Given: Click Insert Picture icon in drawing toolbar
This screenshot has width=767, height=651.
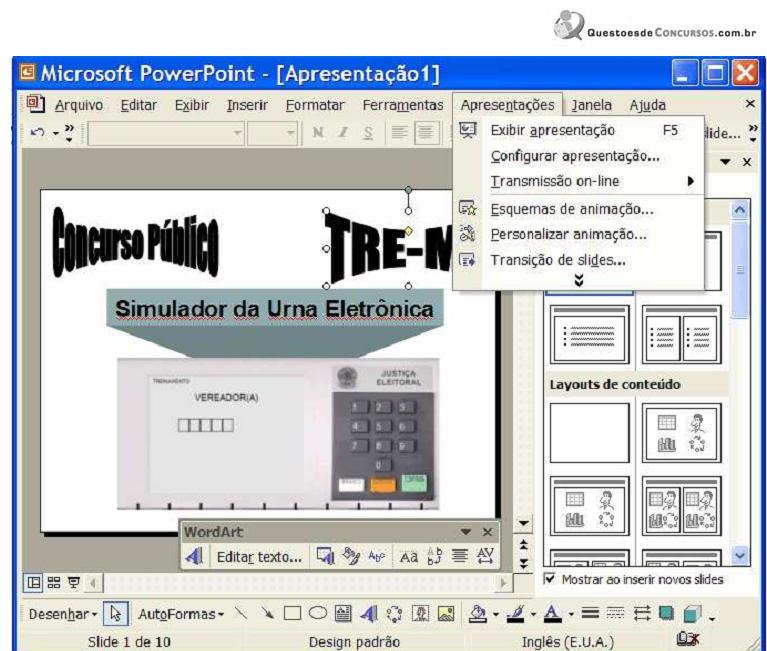Looking at the screenshot, I should 446,613.
